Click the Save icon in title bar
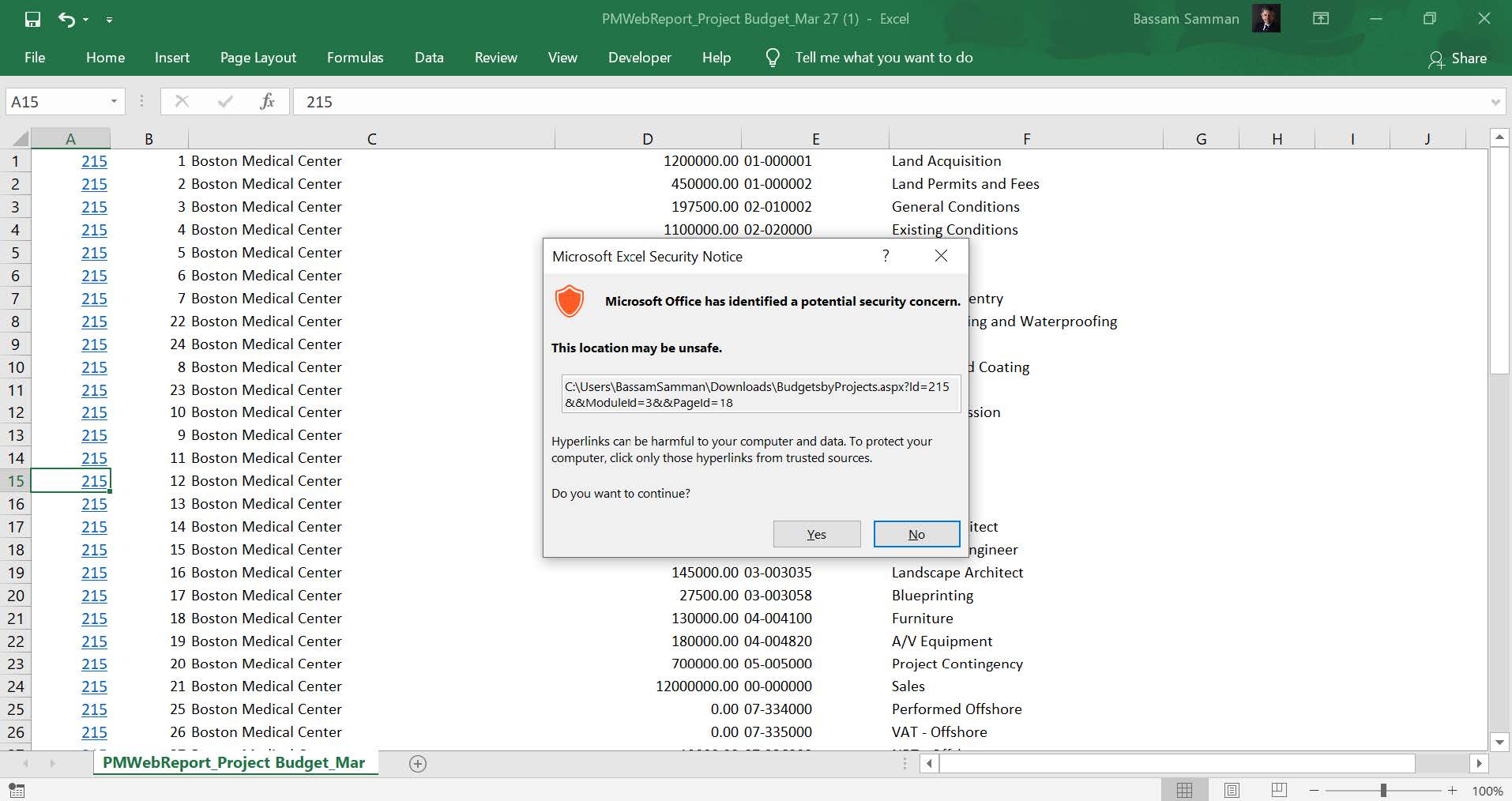 click(x=32, y=19)
